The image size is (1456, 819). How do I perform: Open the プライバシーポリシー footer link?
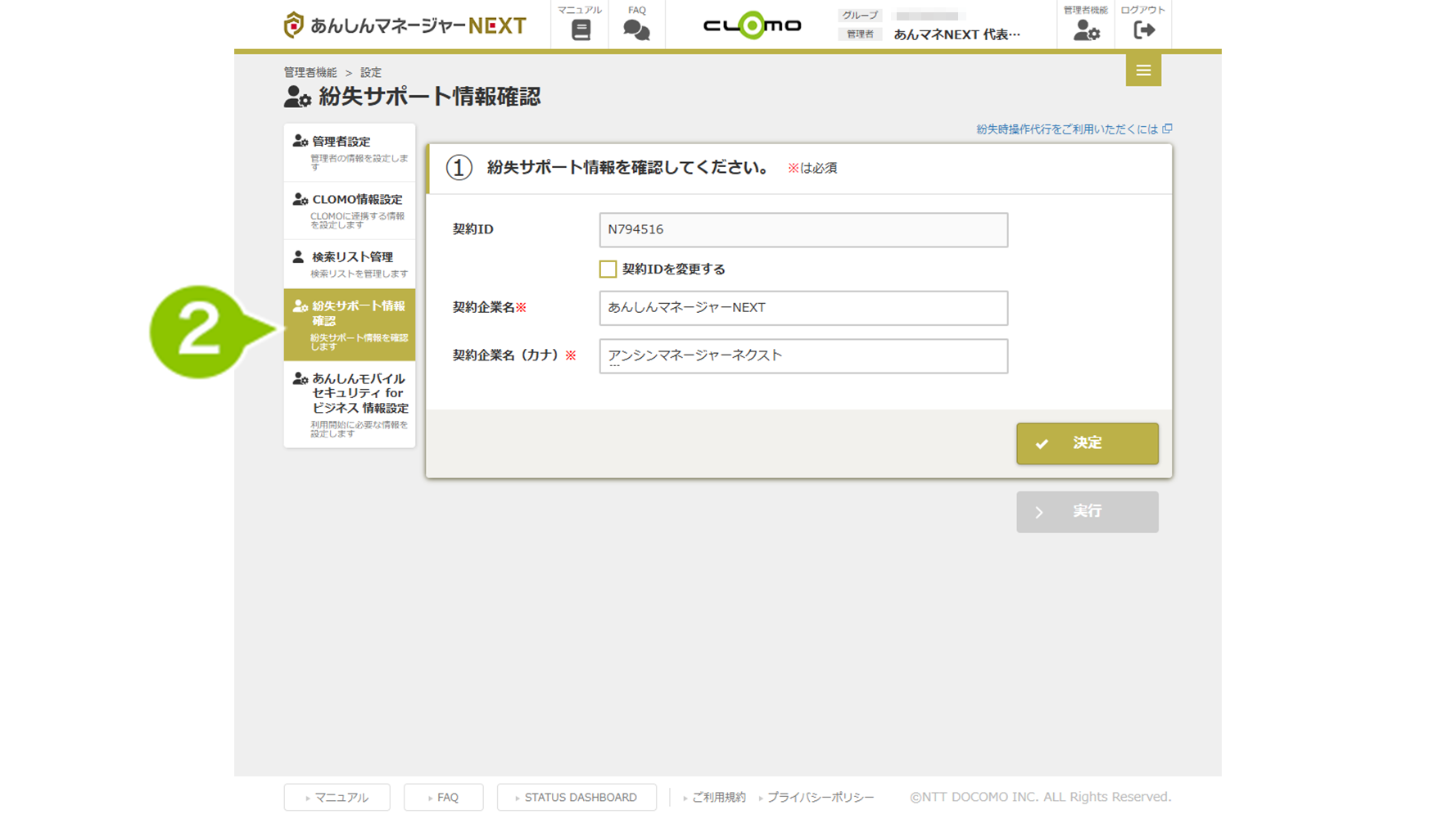(820, 797)
